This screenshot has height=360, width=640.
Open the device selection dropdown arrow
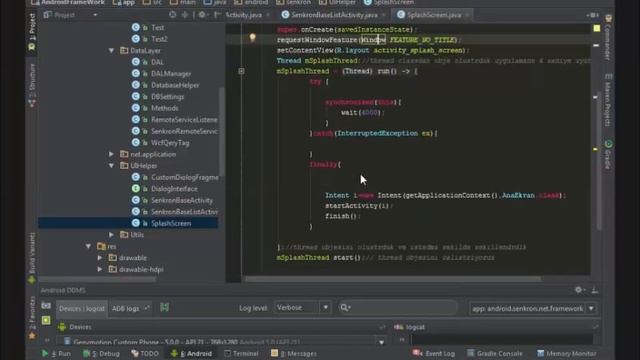click(x=381, y=342)
